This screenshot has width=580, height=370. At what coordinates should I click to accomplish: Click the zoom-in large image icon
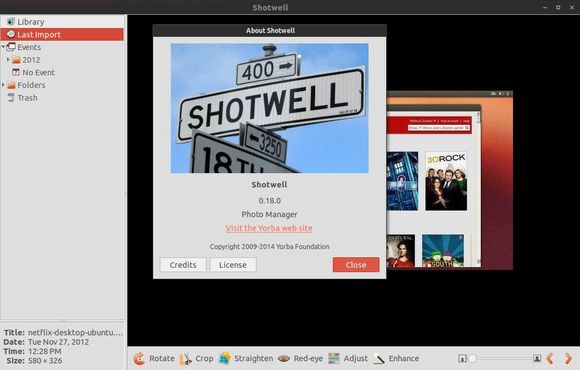(x=537, y=358)
